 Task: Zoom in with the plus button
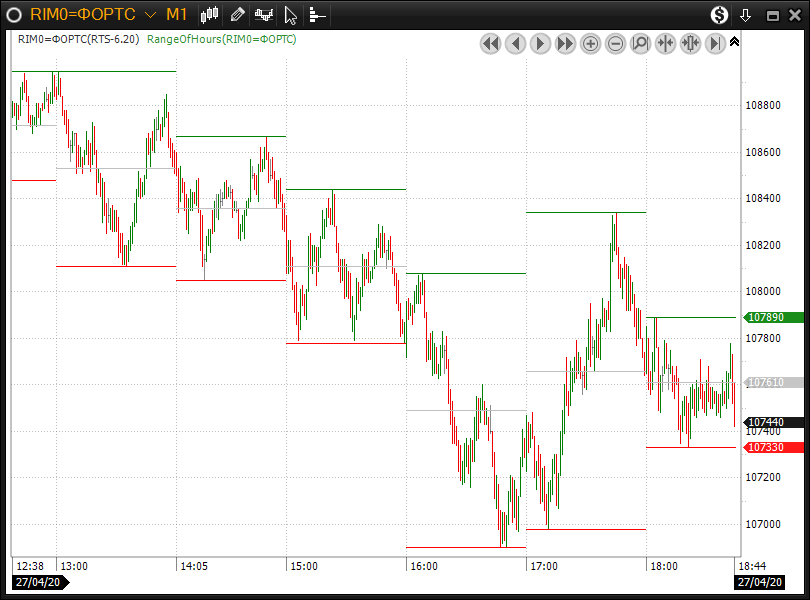(x=591, y=43)
